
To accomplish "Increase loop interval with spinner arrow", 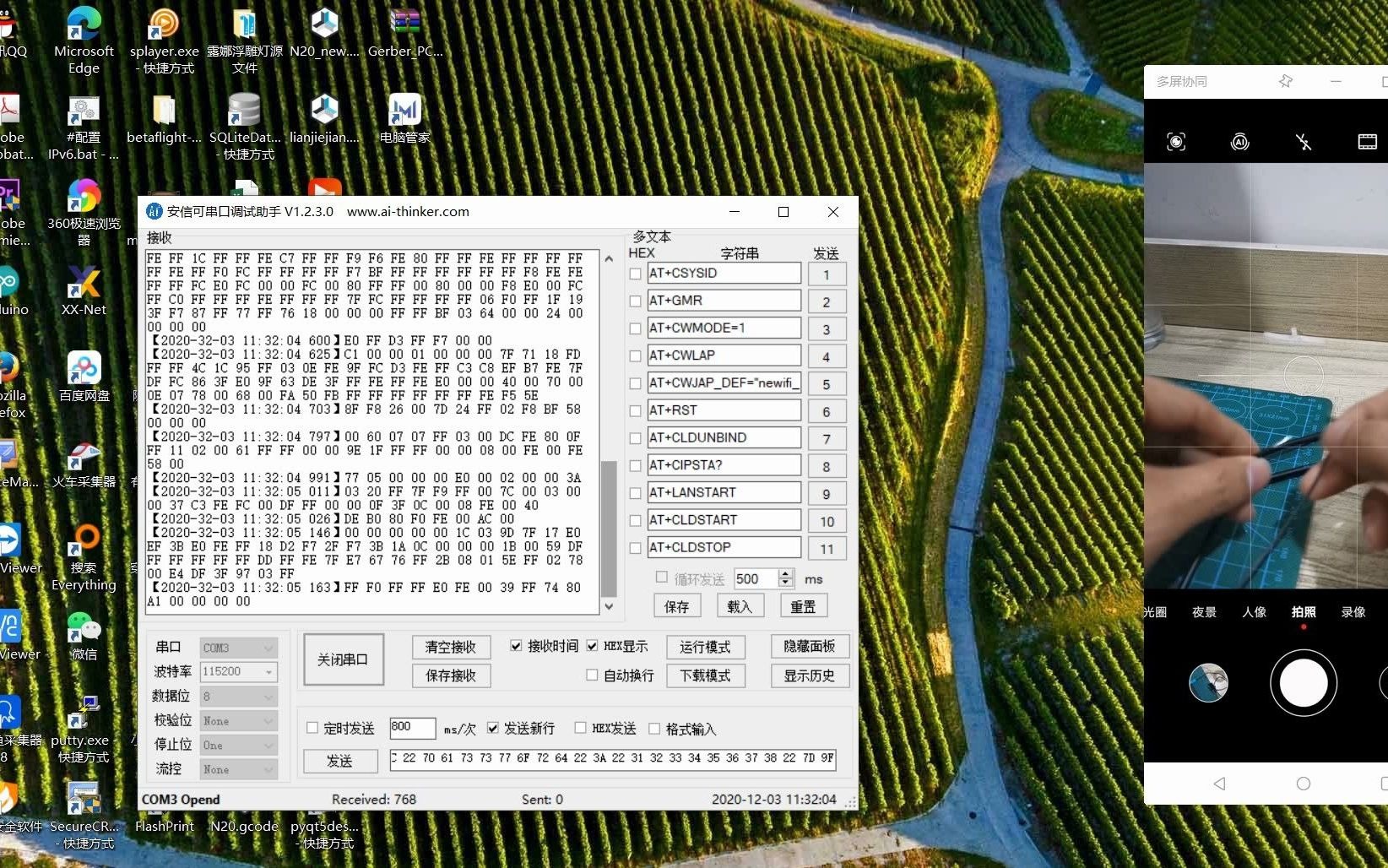I will point(786,574).
